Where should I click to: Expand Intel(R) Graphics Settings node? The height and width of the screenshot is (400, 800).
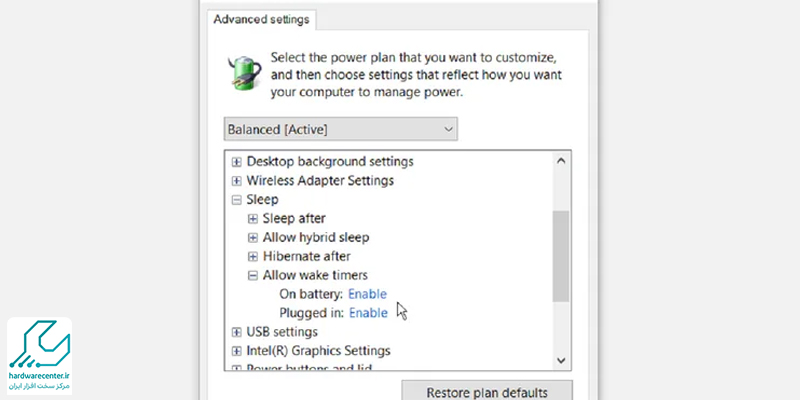click(x=237, y=351)
